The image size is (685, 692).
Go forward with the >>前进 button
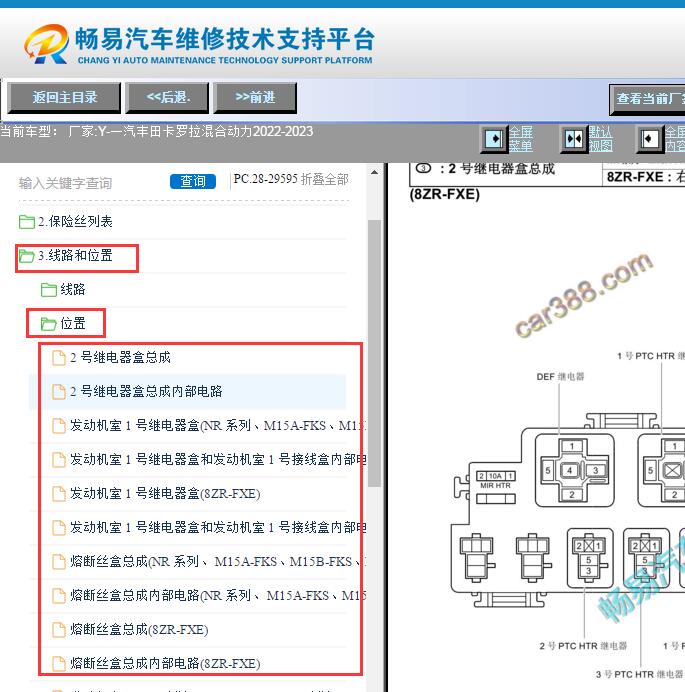255,98
